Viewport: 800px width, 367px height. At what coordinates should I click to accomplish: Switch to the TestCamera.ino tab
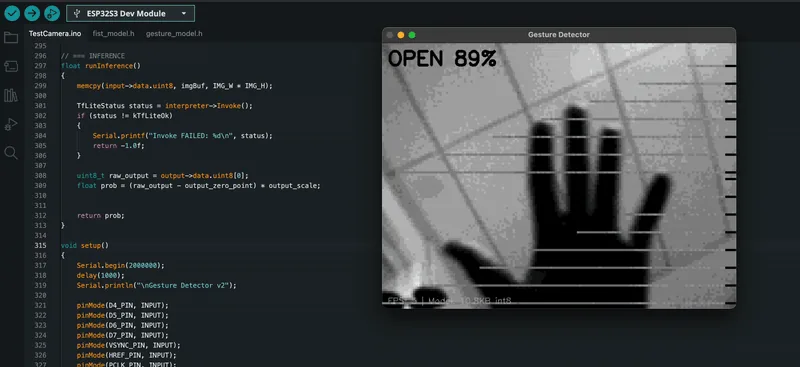pos(55,34)
